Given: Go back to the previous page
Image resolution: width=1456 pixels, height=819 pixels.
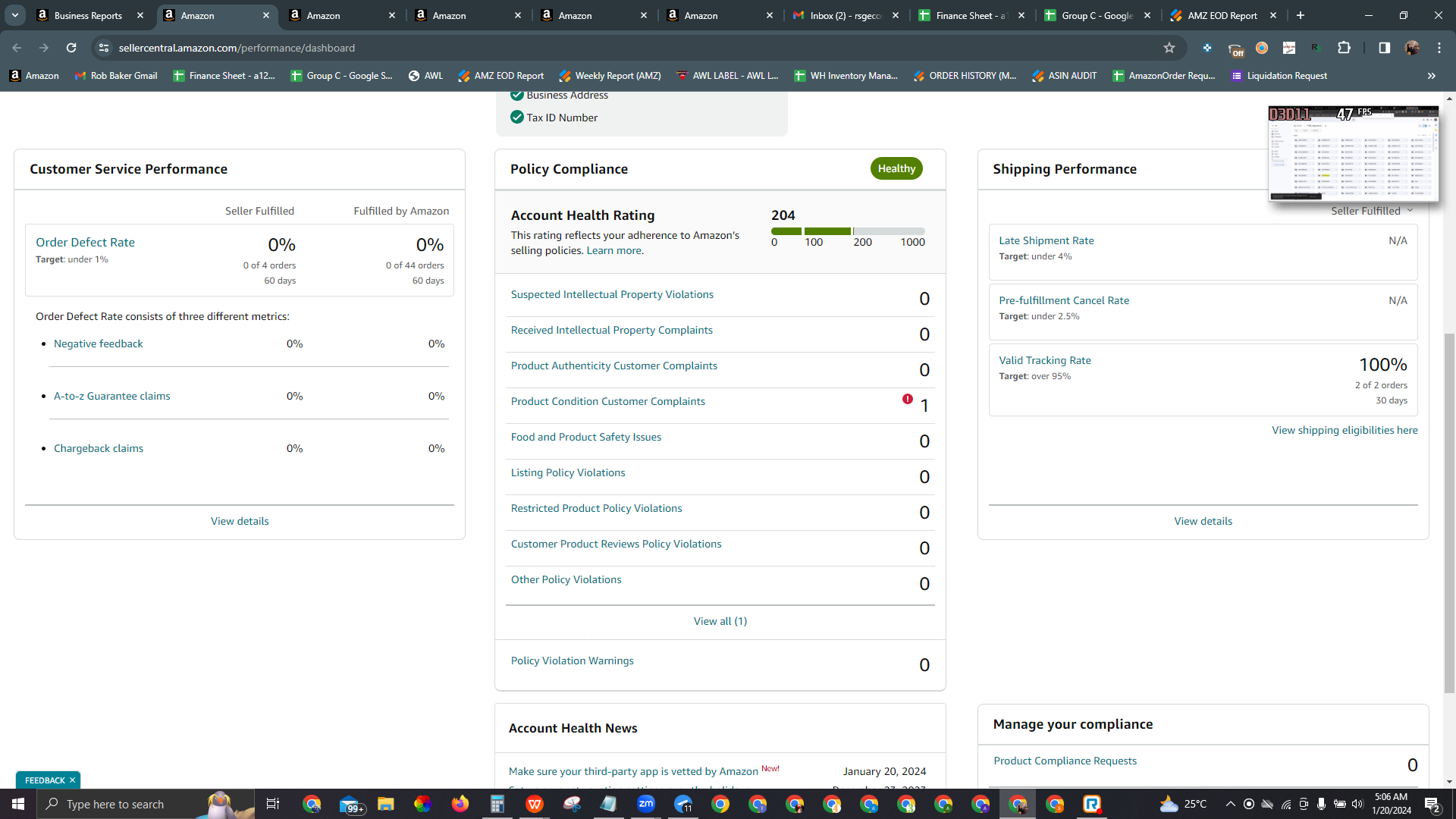Looking at the screenshot, I should 17,48.
